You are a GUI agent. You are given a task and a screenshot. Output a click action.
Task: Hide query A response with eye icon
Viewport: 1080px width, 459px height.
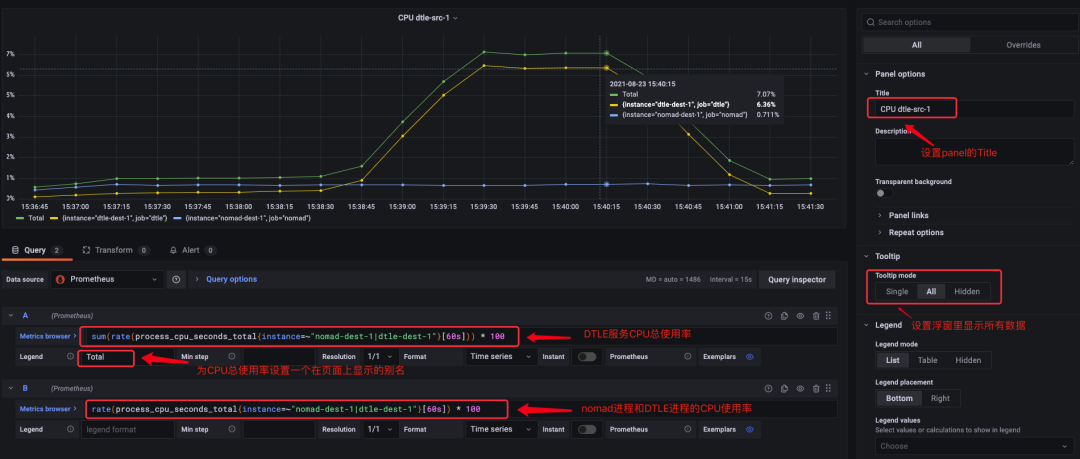pos(800,316)
